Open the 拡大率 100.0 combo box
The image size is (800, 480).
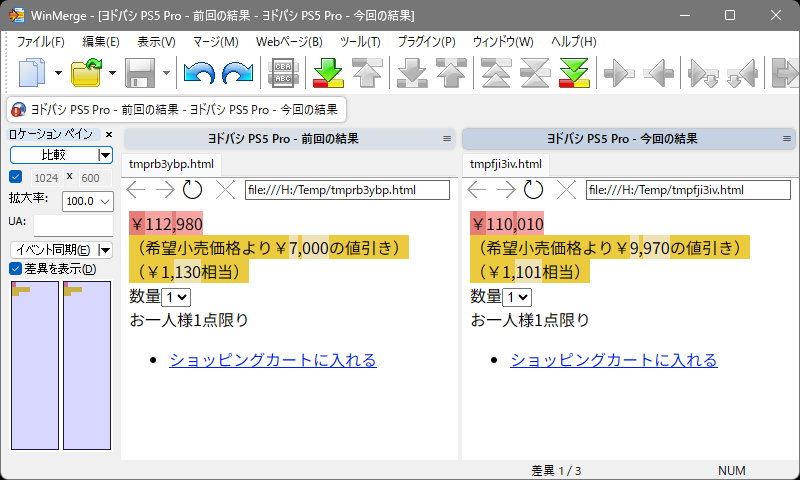[x=87, y=201]
